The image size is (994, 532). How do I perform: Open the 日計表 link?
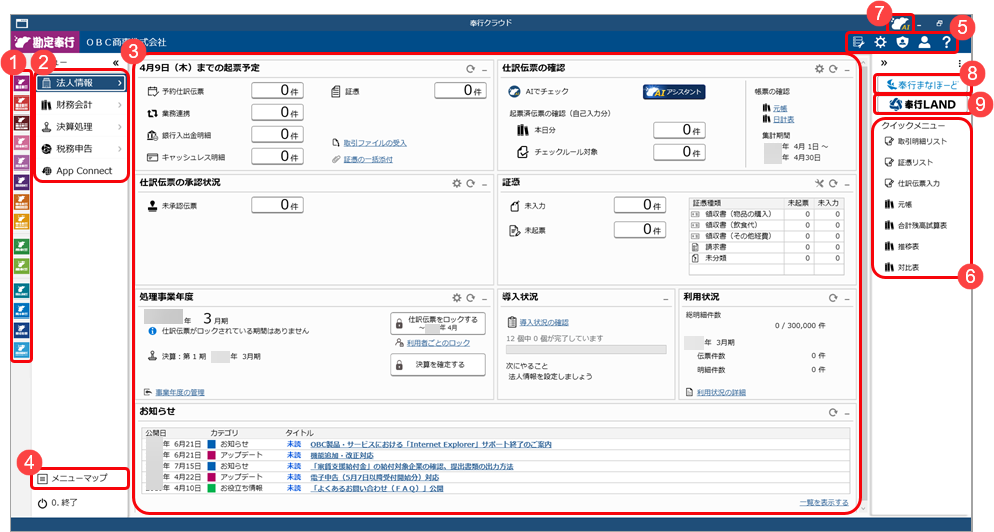pos(784,119)
